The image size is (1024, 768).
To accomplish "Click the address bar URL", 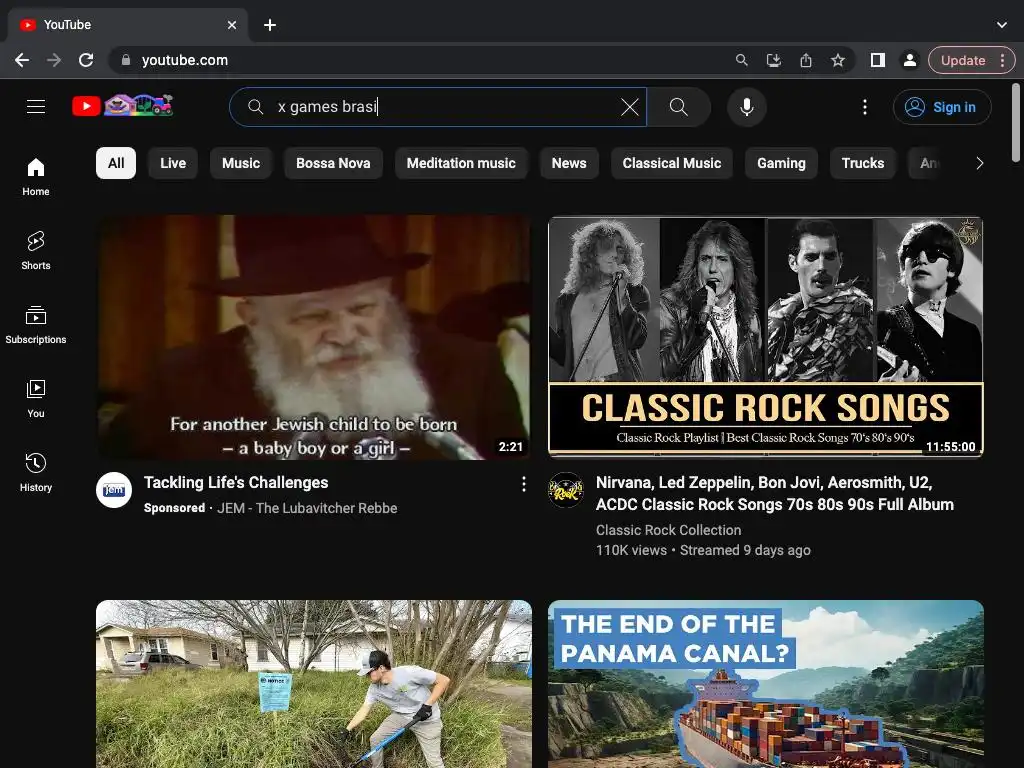I will pos(185,60).
